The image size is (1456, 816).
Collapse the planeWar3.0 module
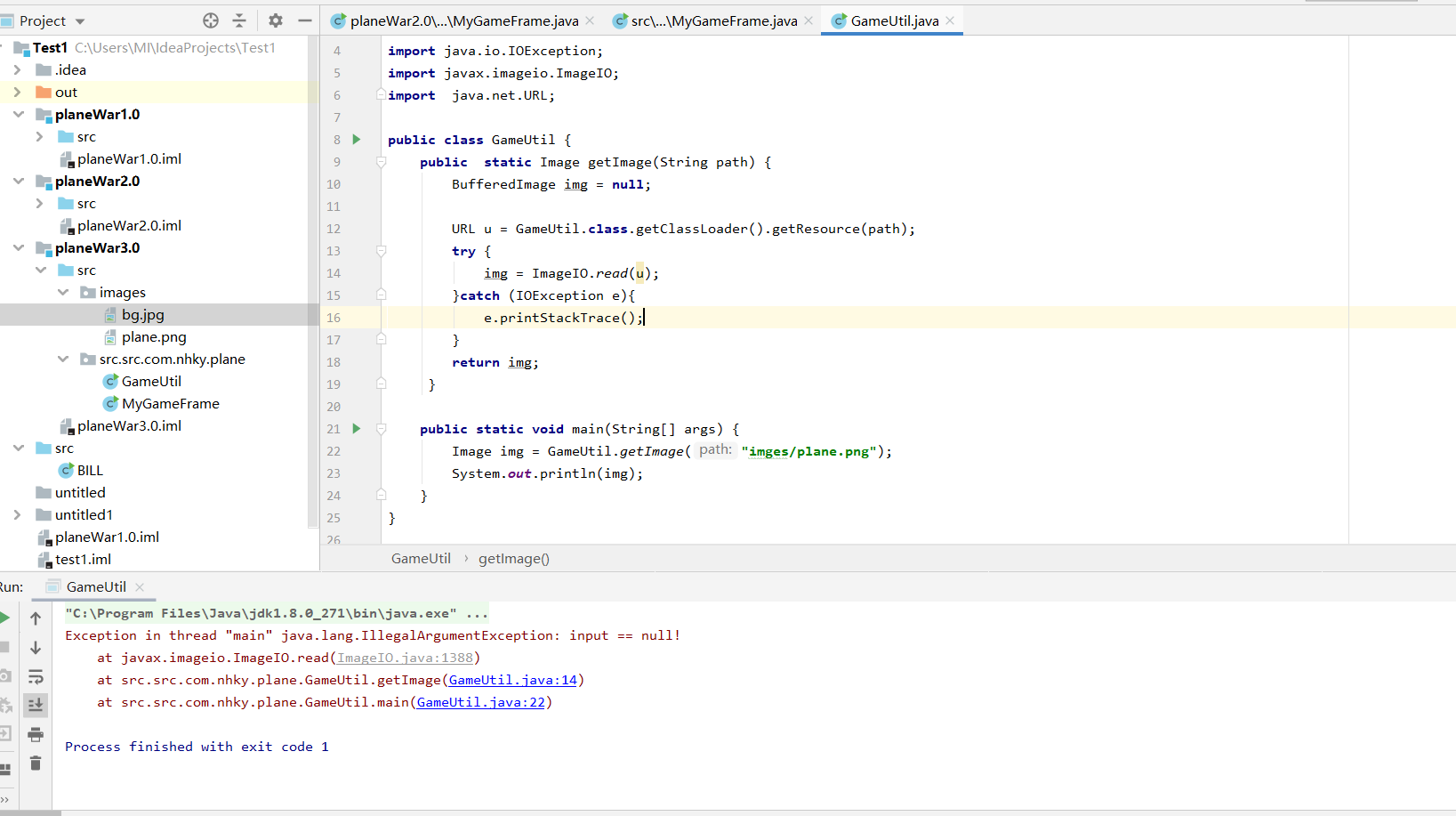tap(18, 248)
